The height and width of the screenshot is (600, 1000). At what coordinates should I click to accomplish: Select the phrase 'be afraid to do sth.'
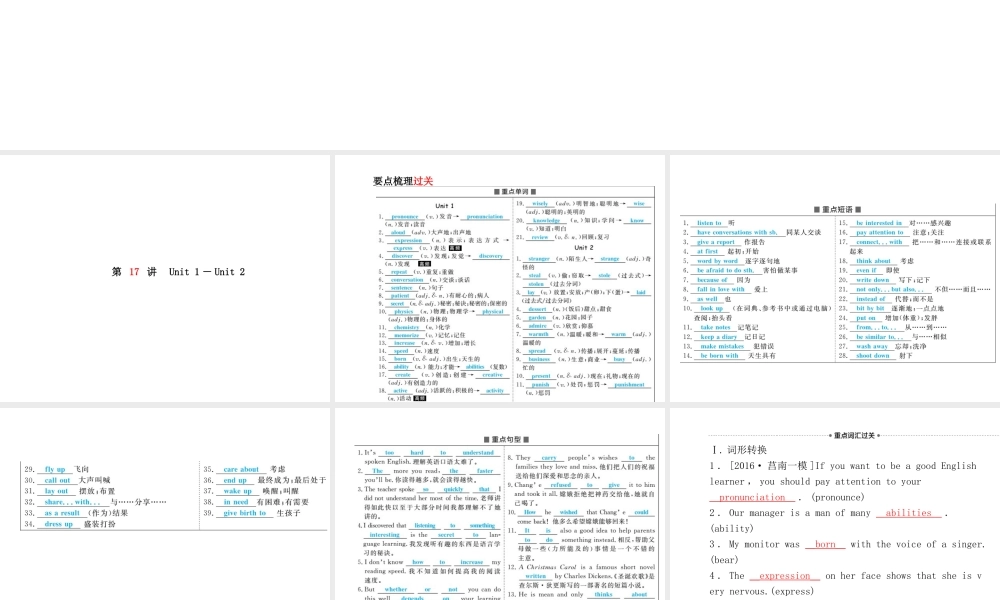click(x=726, y=270)
